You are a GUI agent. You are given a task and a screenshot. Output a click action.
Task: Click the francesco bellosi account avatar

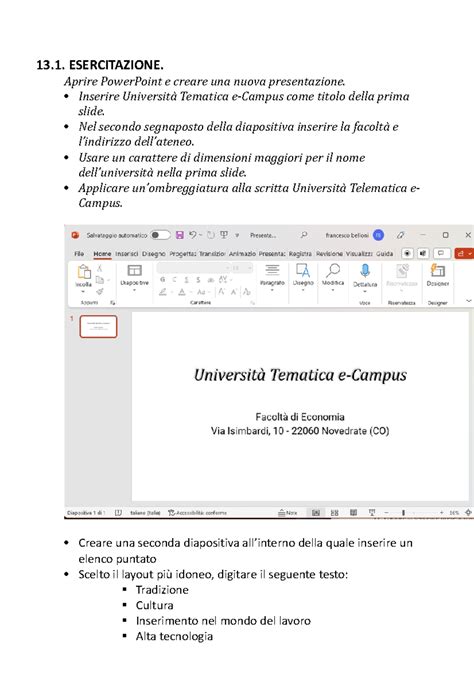(378, 235)
